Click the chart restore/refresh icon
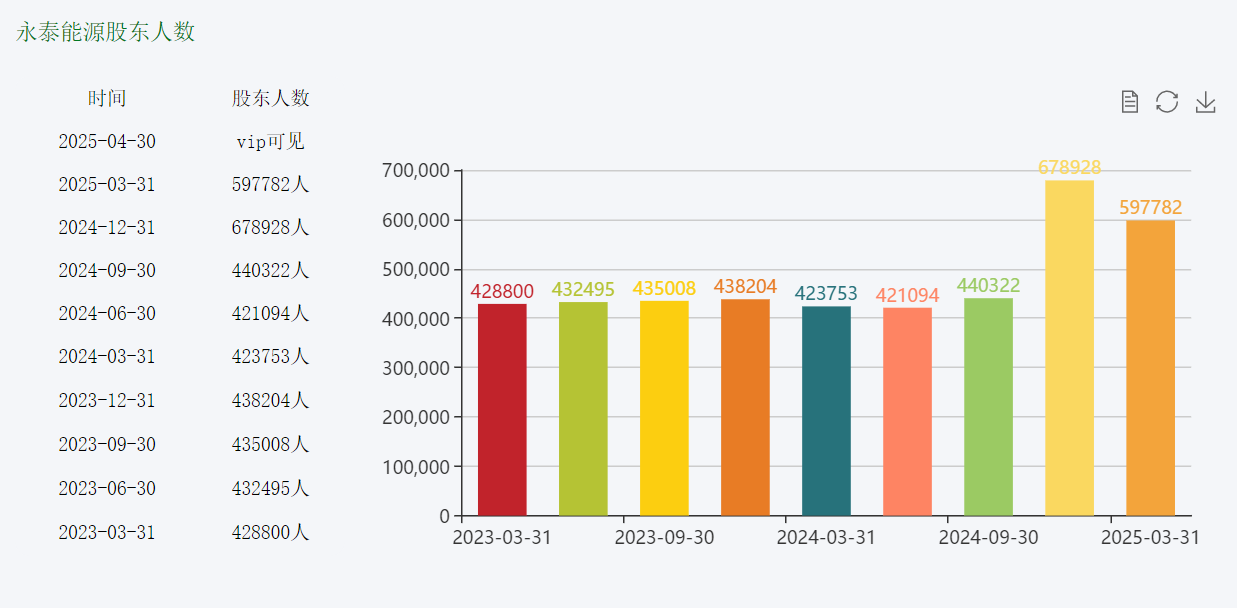This screenshot has width=1237, height=608. pyautogui.click(x=1167, y=101)
